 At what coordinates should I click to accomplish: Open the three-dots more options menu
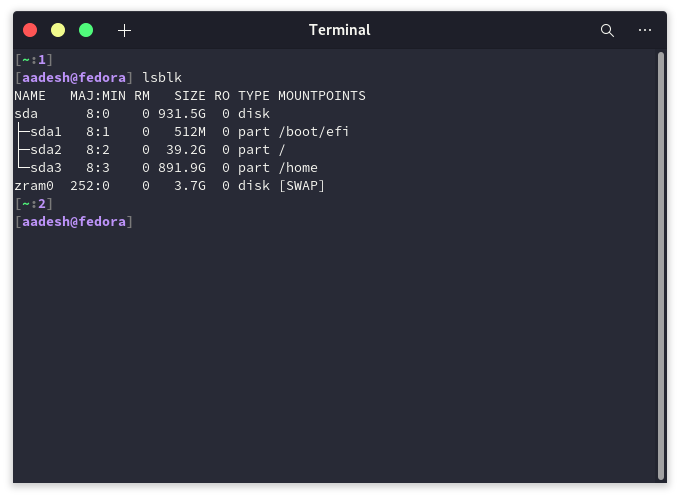[645, 30]
